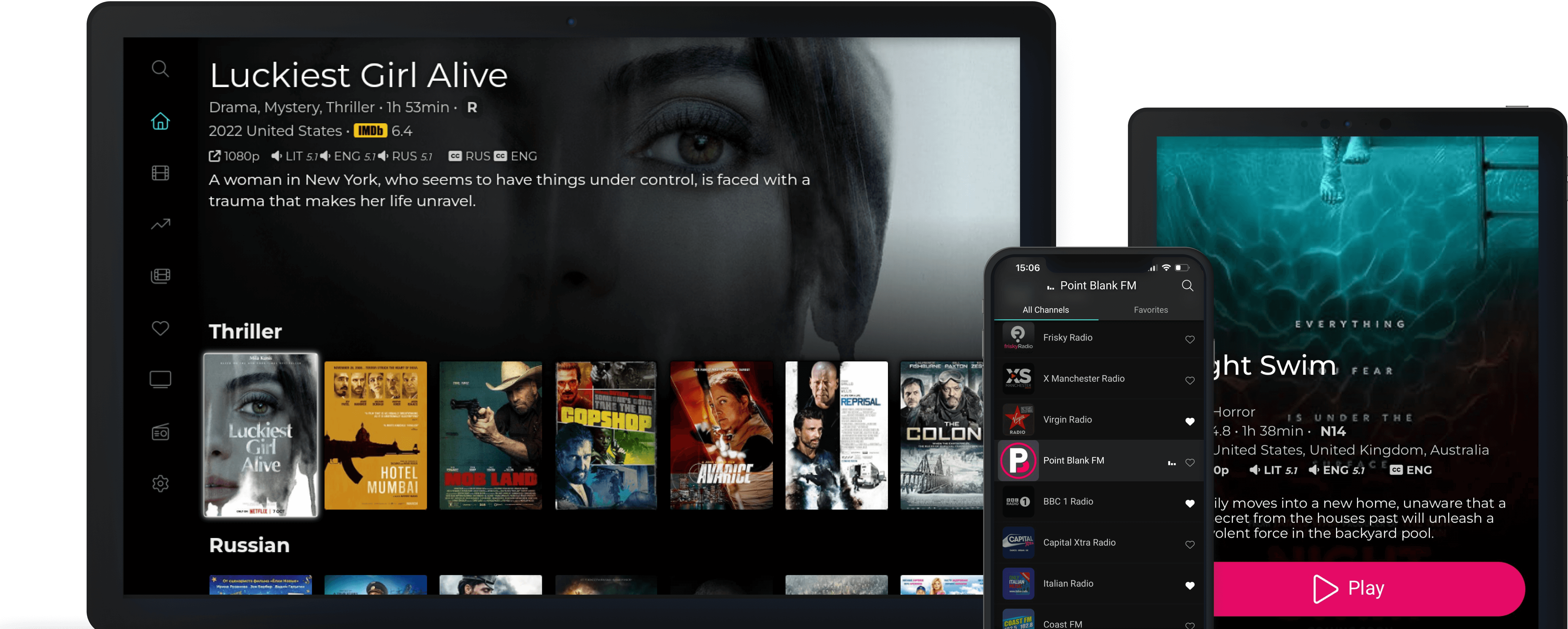Select the Hotel Mumbai poster

[376, 435]
